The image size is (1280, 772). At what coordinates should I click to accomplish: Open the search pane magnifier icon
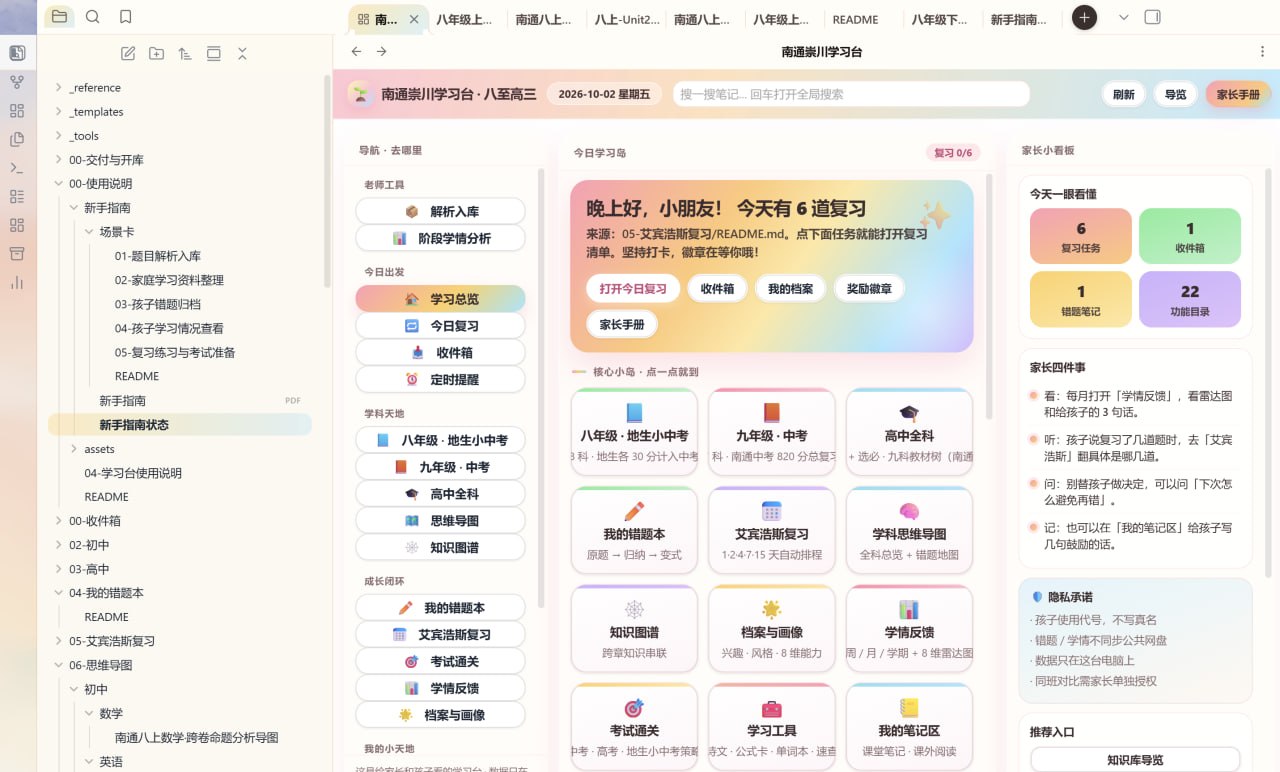coord(93,17)
